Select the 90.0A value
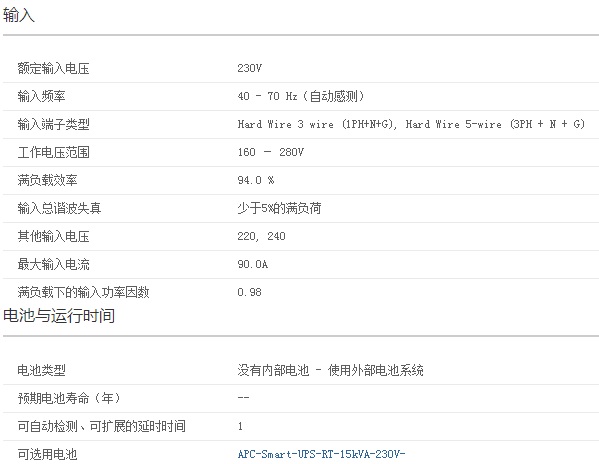 click(x=253, y=264)
